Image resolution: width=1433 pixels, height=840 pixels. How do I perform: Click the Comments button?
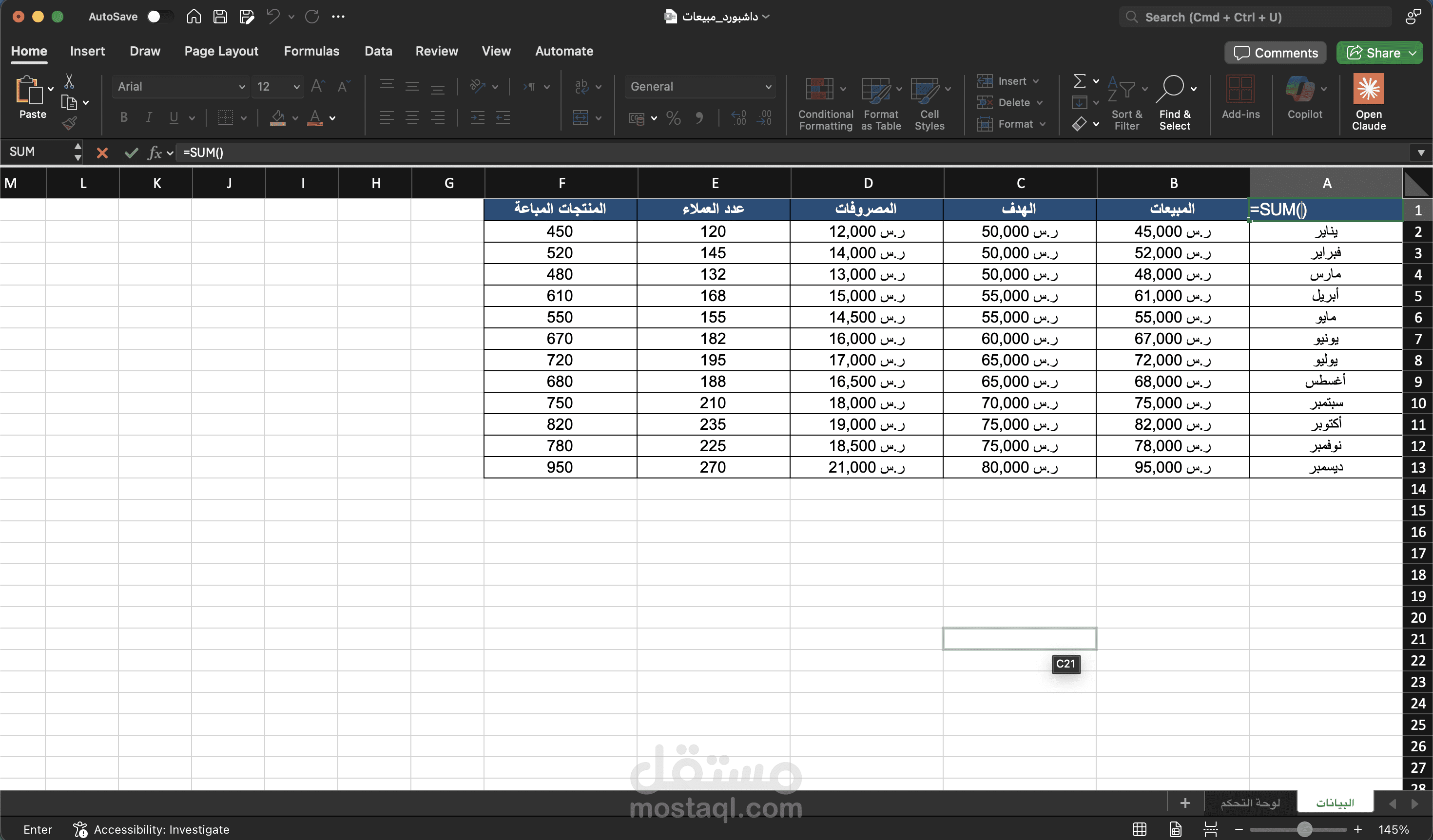pos(1275,53)
